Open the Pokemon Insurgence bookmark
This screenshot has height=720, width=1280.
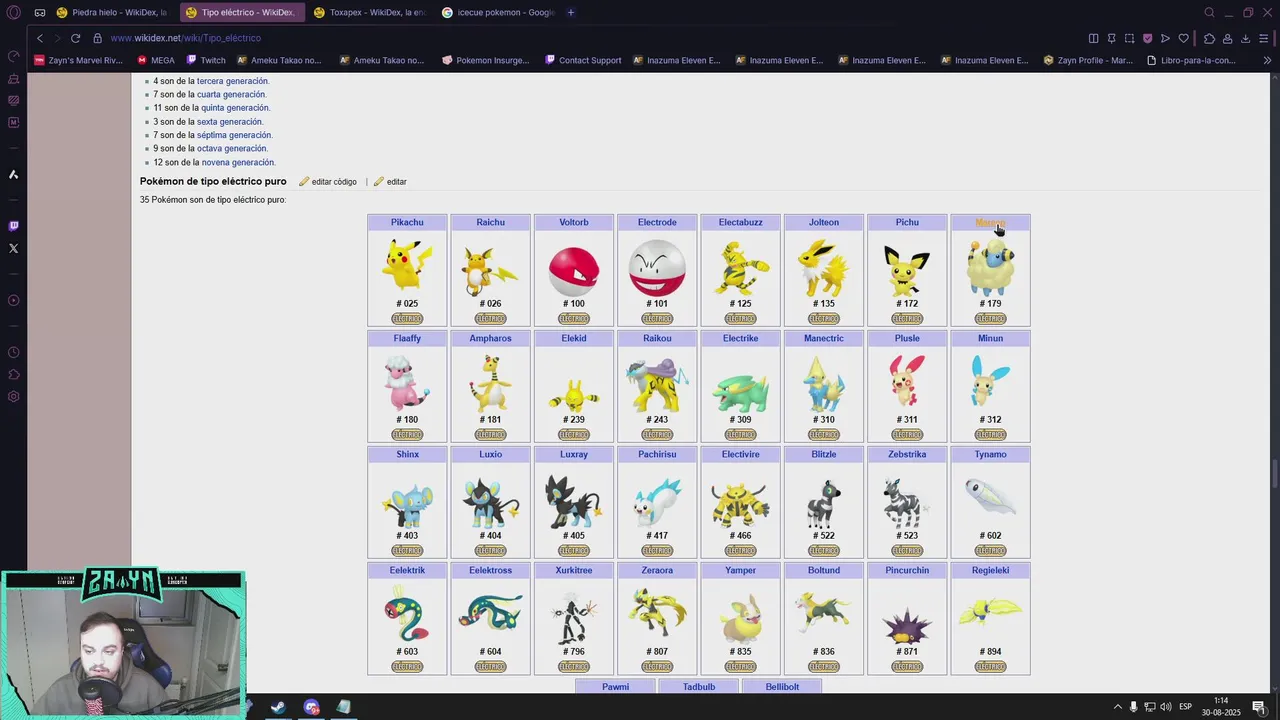485,60
